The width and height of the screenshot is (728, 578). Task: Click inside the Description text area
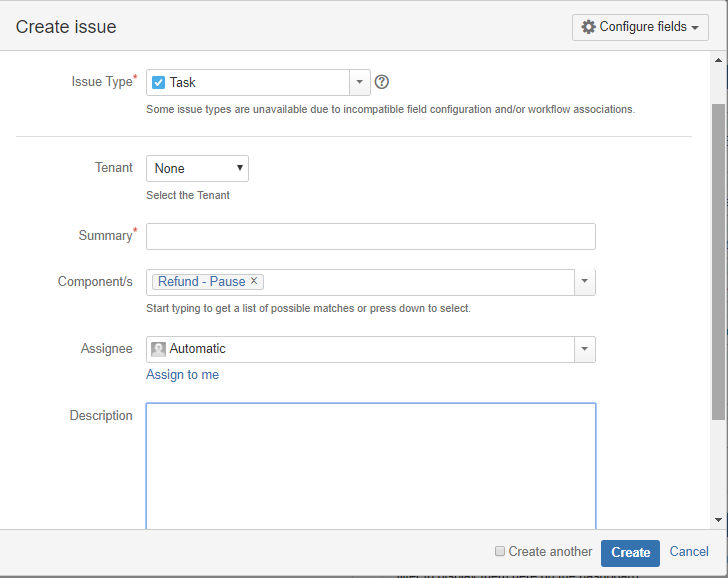(x=370, y=465)
